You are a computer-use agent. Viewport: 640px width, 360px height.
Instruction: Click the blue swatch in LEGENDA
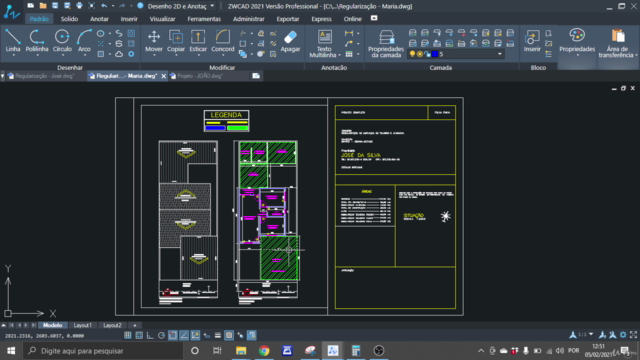[x=215, y=128]
